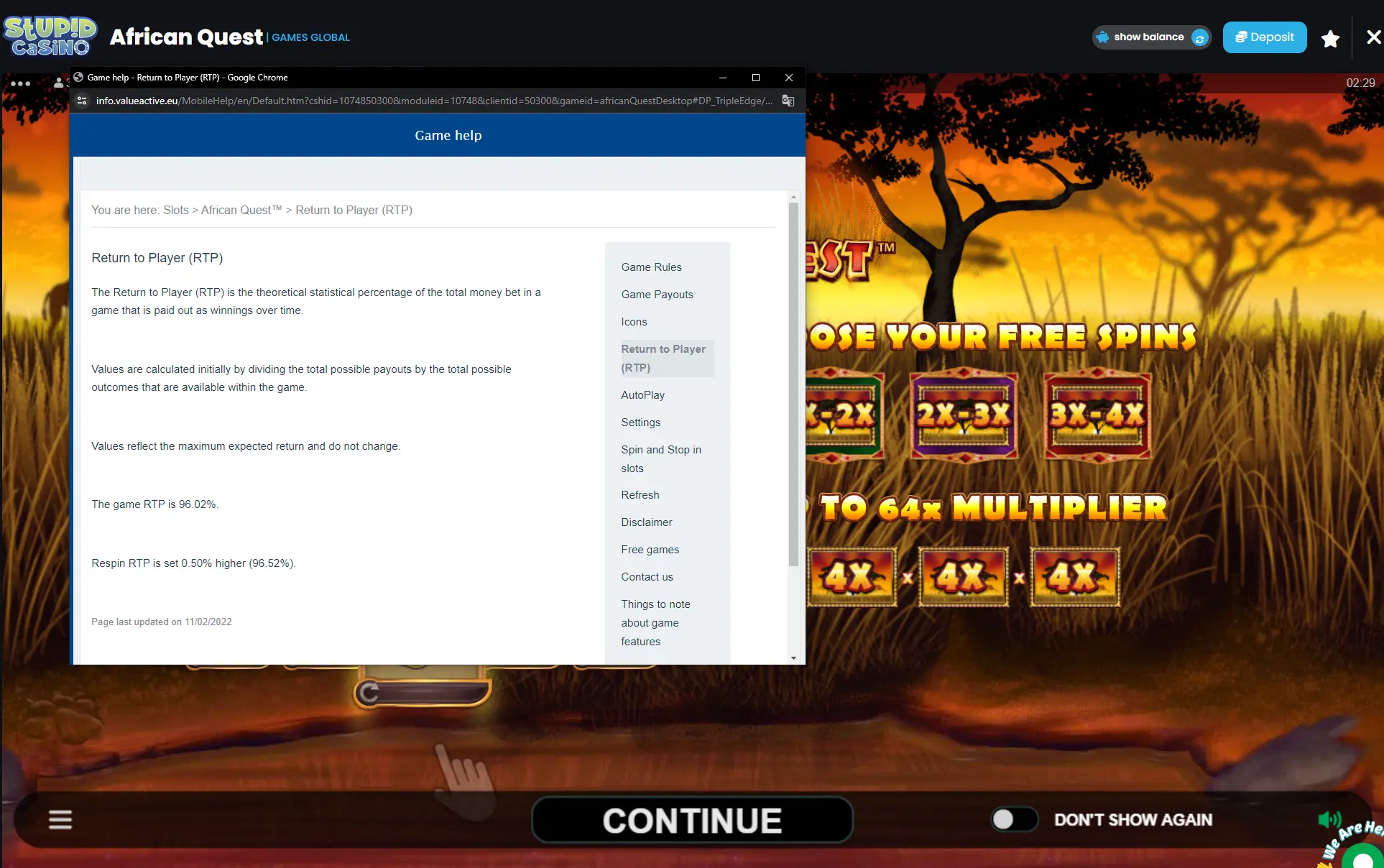Mute sound with the green speaker icon

coord(1329,819)
